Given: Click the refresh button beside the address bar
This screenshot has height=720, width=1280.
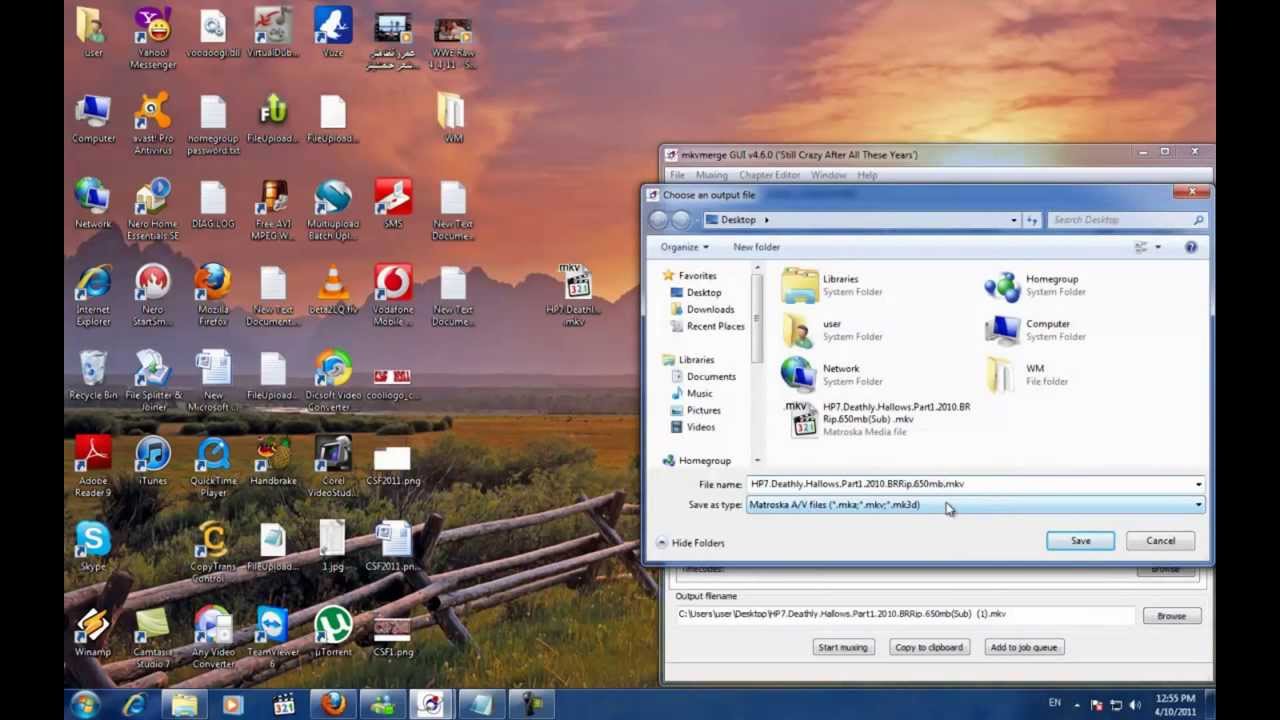Looking at the screenshot, I should [1032, 220].
